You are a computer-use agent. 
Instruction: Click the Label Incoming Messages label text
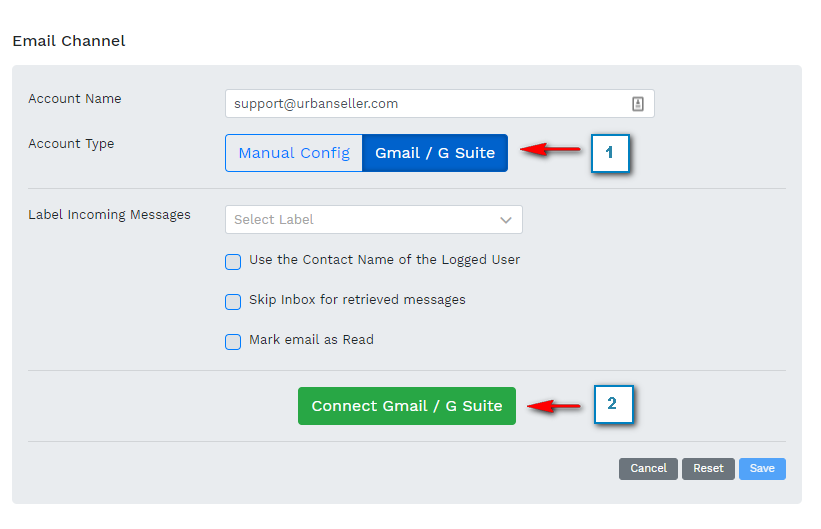tap(109, 215)
